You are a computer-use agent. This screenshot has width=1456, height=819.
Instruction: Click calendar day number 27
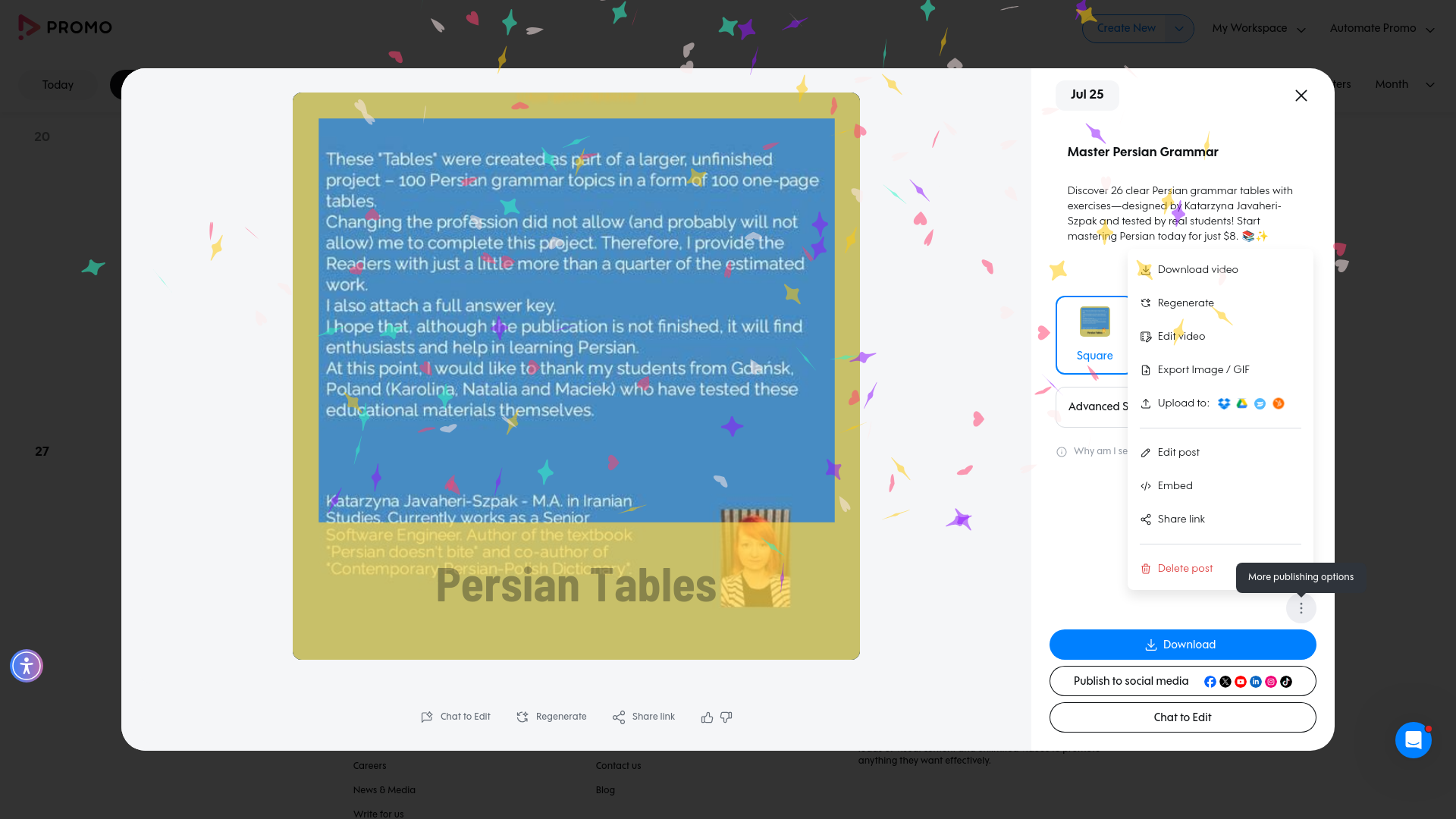tap(42, 452)
